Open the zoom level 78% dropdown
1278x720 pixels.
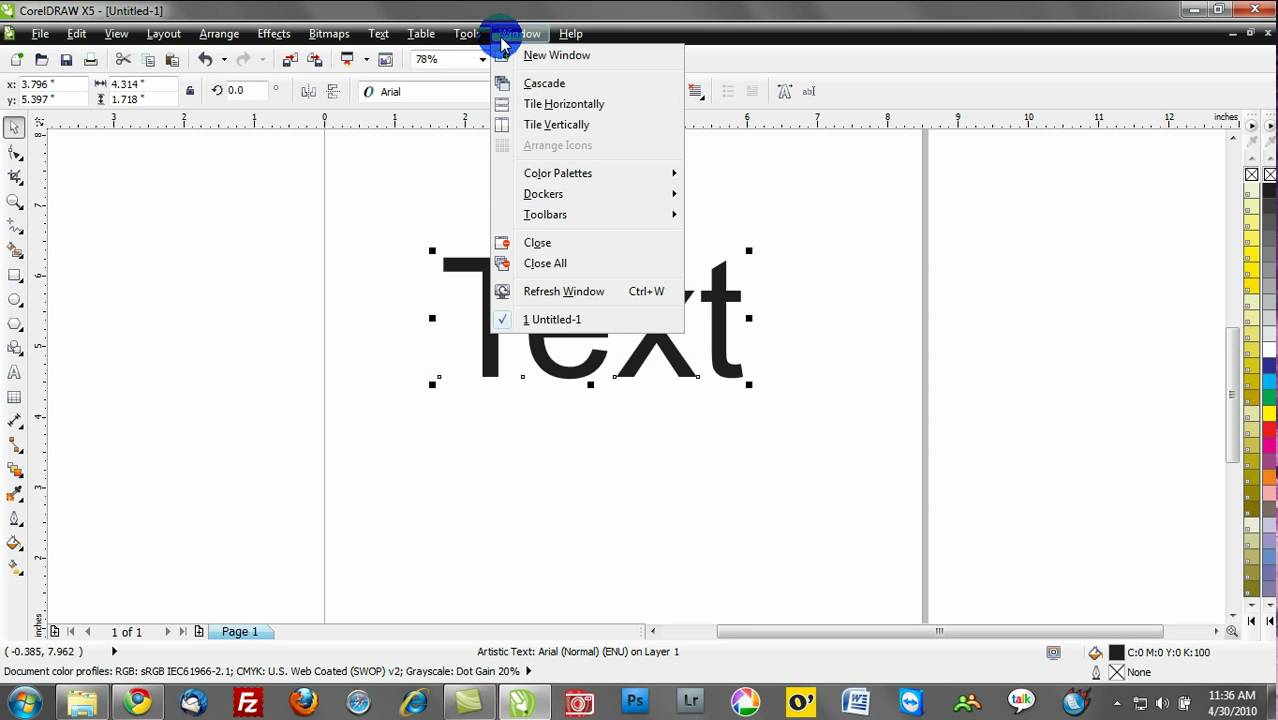482,60
